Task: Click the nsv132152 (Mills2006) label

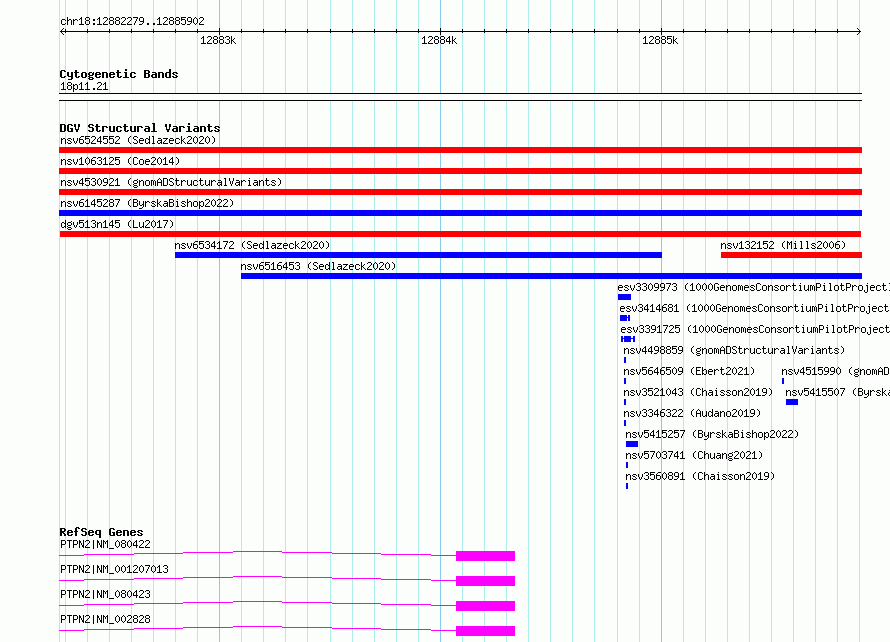Action: point(783,245)
